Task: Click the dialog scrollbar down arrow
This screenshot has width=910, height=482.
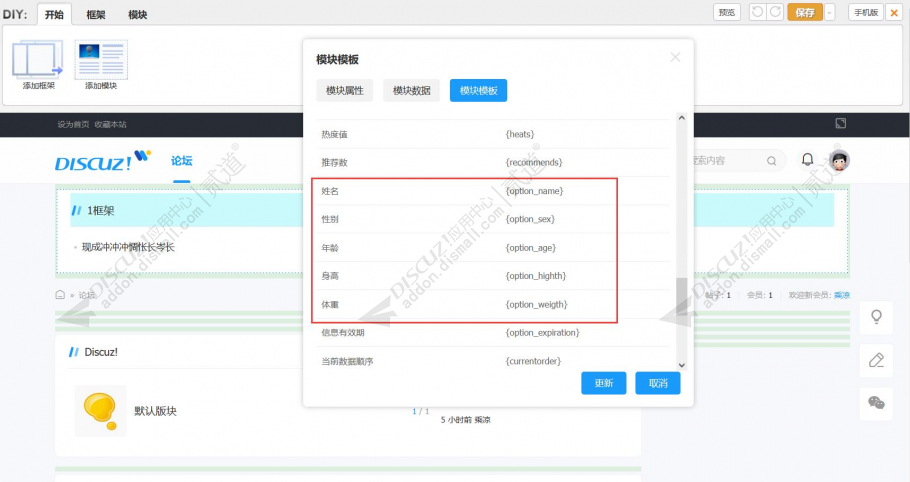Action: [x=682, y=365]
